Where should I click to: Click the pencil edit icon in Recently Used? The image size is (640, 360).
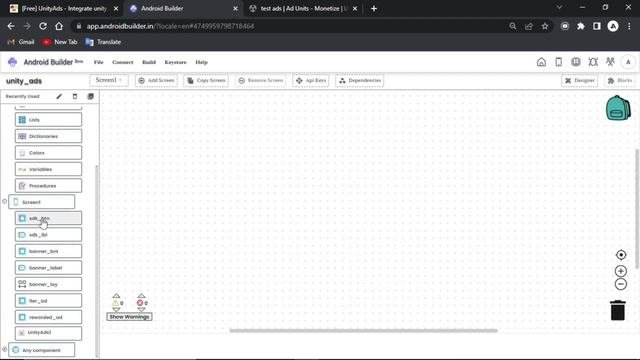coord(59,96)
